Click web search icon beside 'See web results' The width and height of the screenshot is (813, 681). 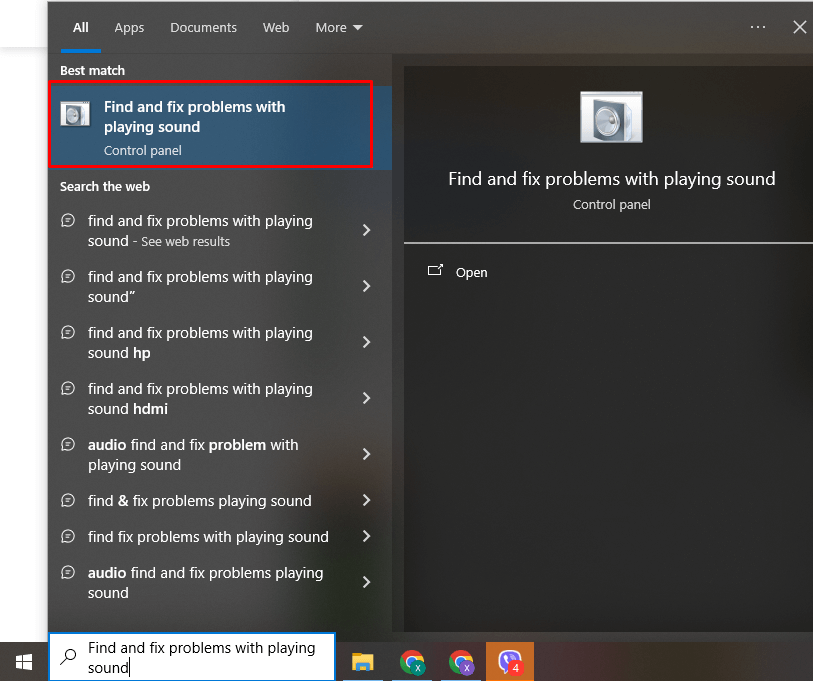tap(68, 220)
